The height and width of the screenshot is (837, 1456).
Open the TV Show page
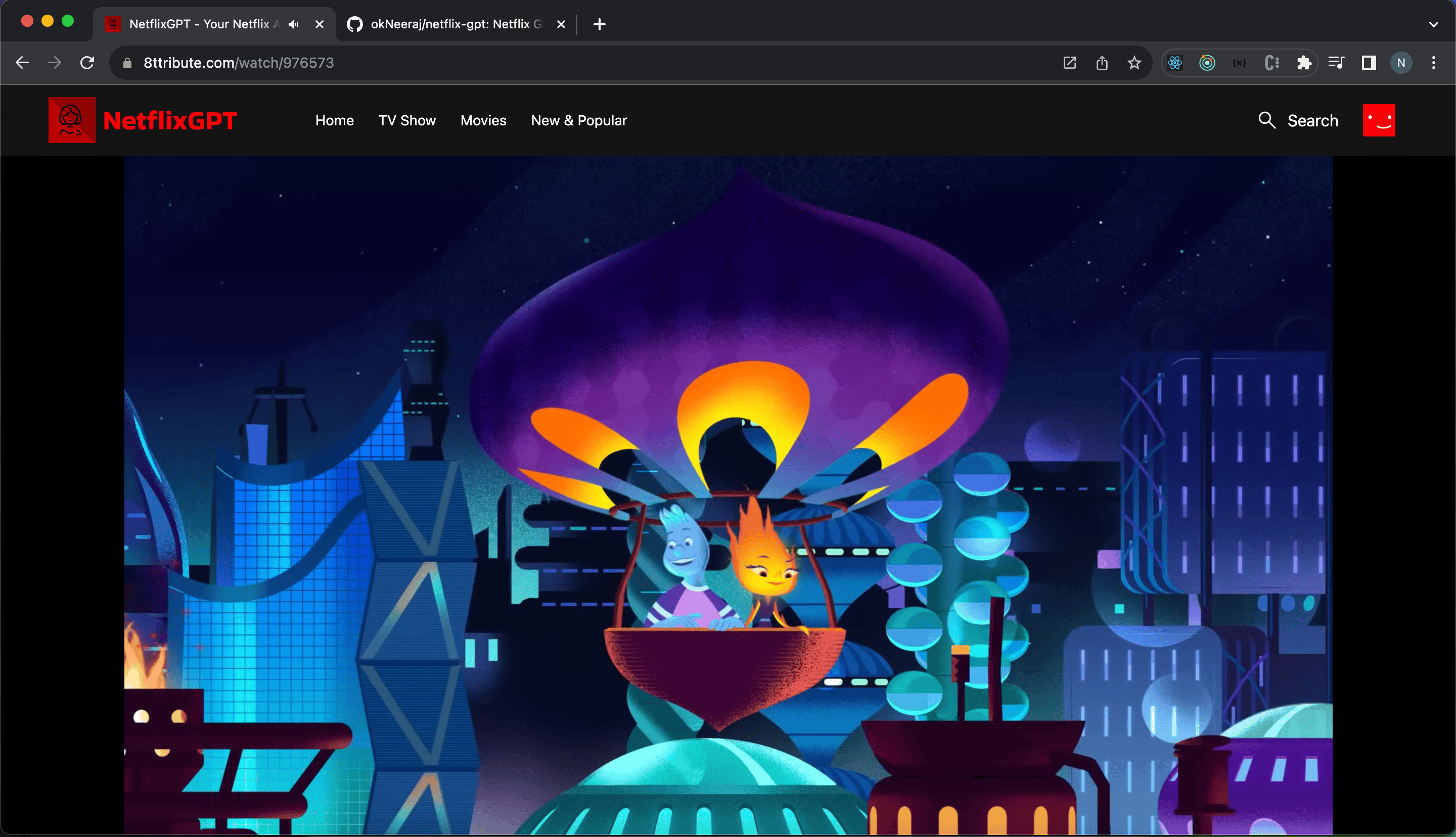click(x=406, y=120)
